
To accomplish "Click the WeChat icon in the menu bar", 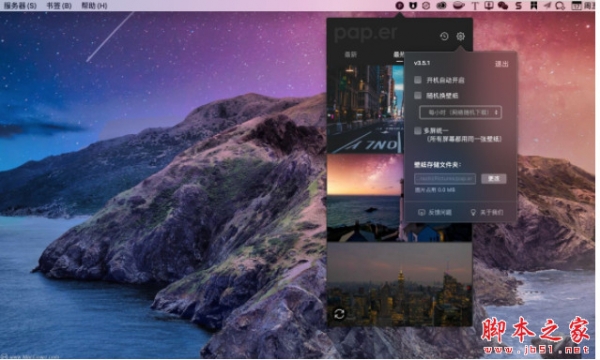I will (503, 5).
